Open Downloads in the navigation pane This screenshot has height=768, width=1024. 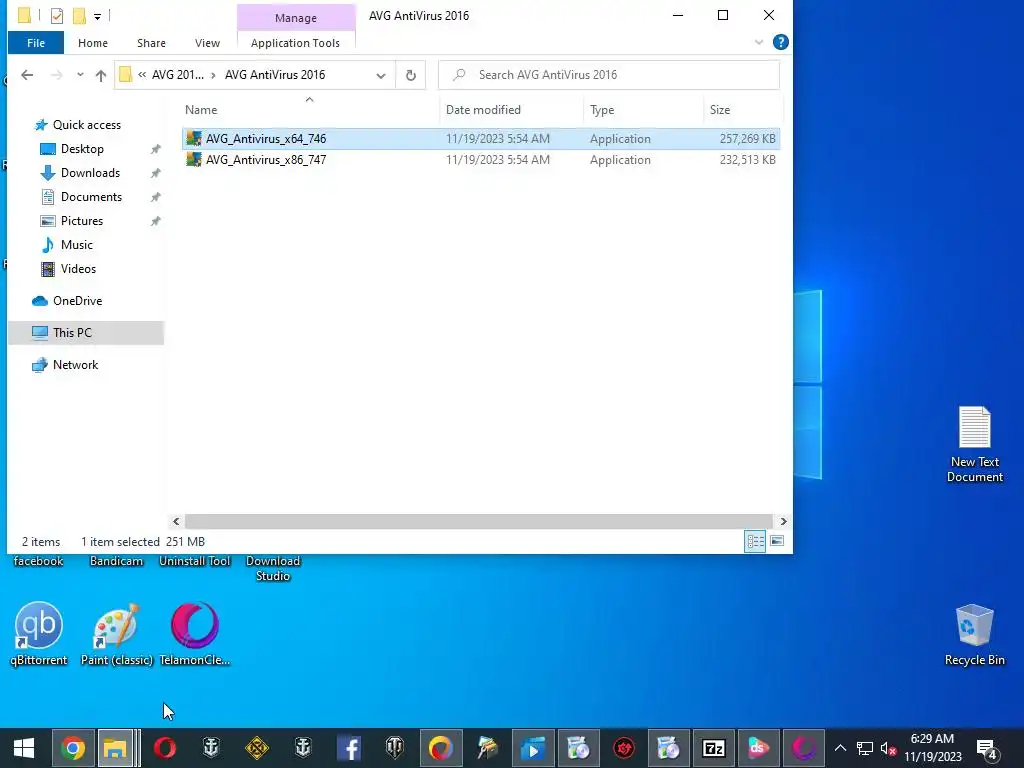pos(90,173)
